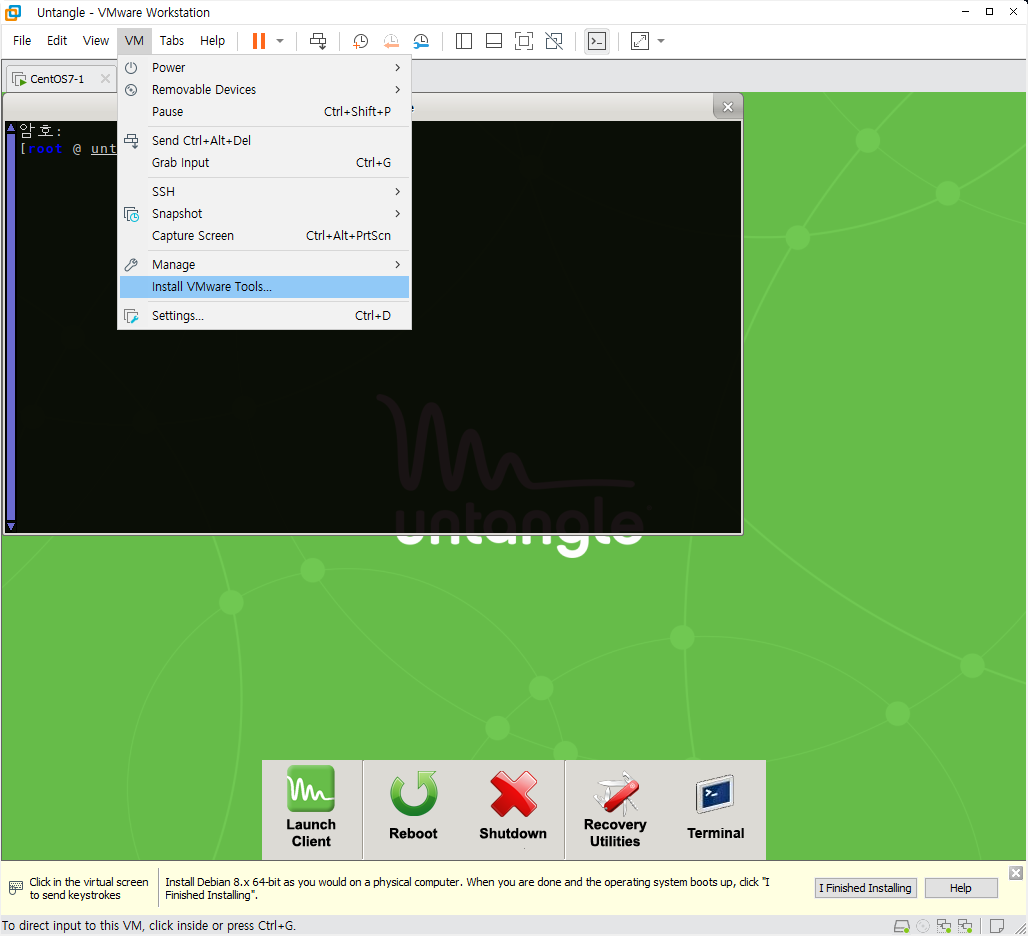Open the snapshot manager toolbar icon

[421, 41]
